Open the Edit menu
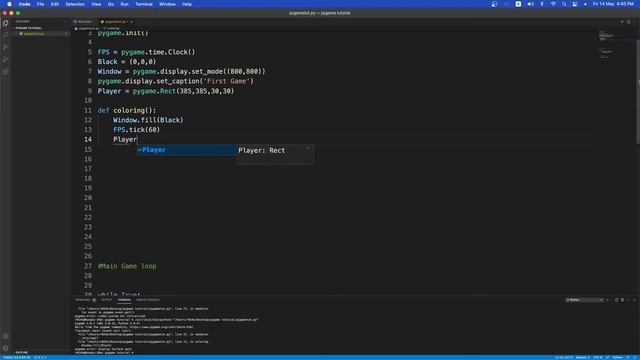Viewport: 640px width, 360px height. [55, 4]
